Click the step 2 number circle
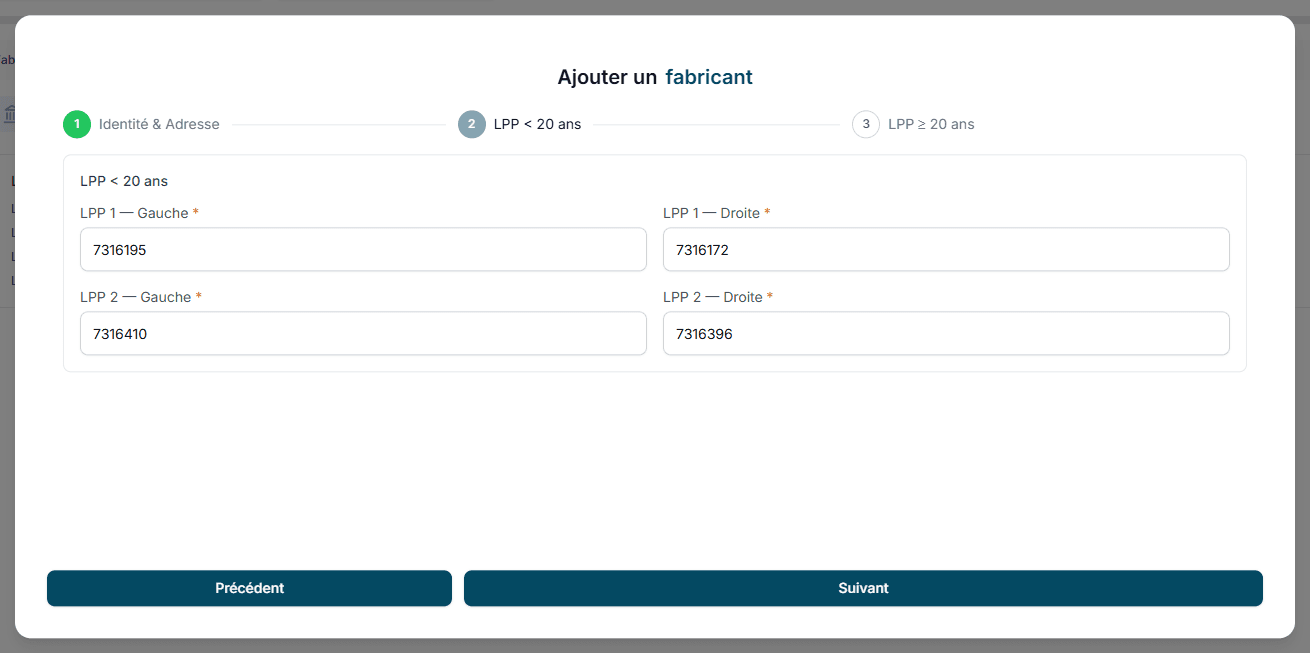This screenshot has width=1310, height=653. 472,124
